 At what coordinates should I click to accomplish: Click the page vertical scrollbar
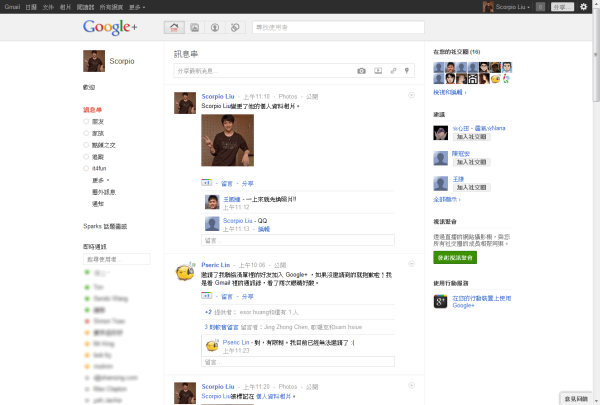coord(596,54)
